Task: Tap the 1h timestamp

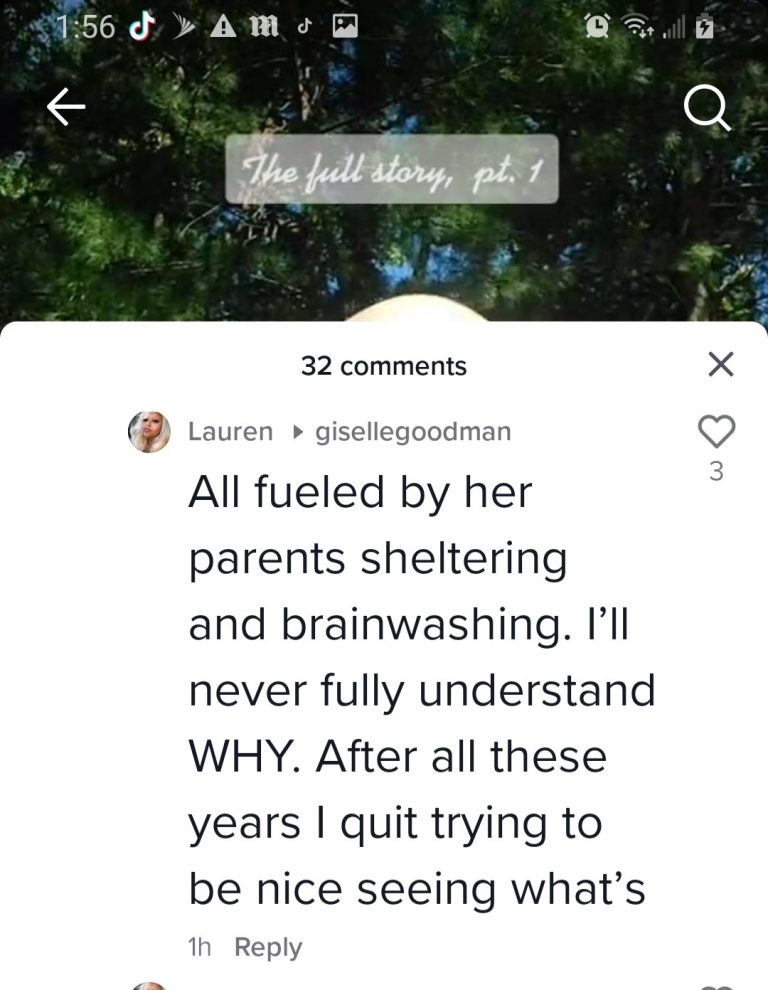Action: tap(200, 947)
